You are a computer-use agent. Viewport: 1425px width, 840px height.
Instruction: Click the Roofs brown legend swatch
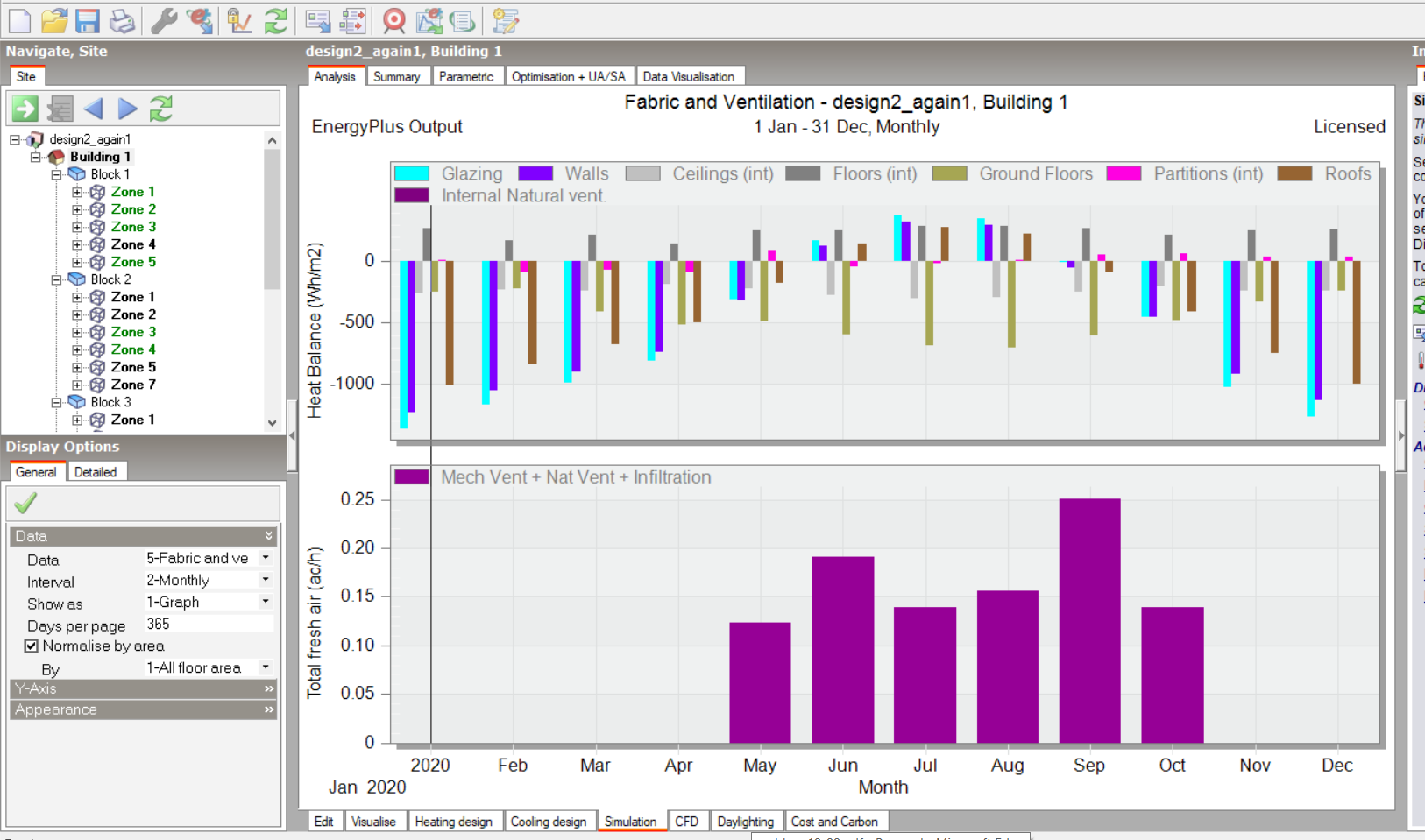(x=1295, y=173)
